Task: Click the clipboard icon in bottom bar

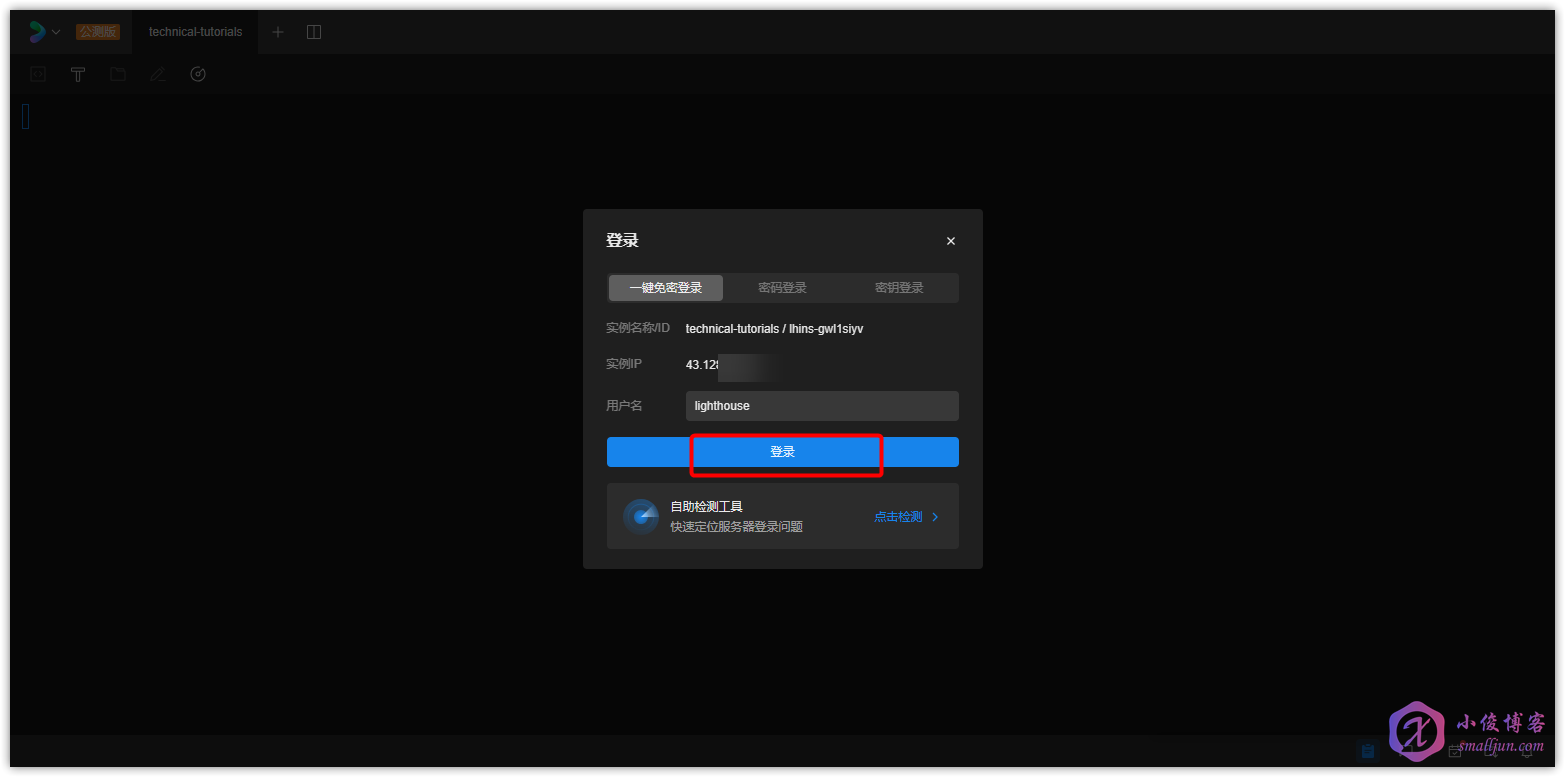Action: pyautogui.click(x=1368, y=750)
